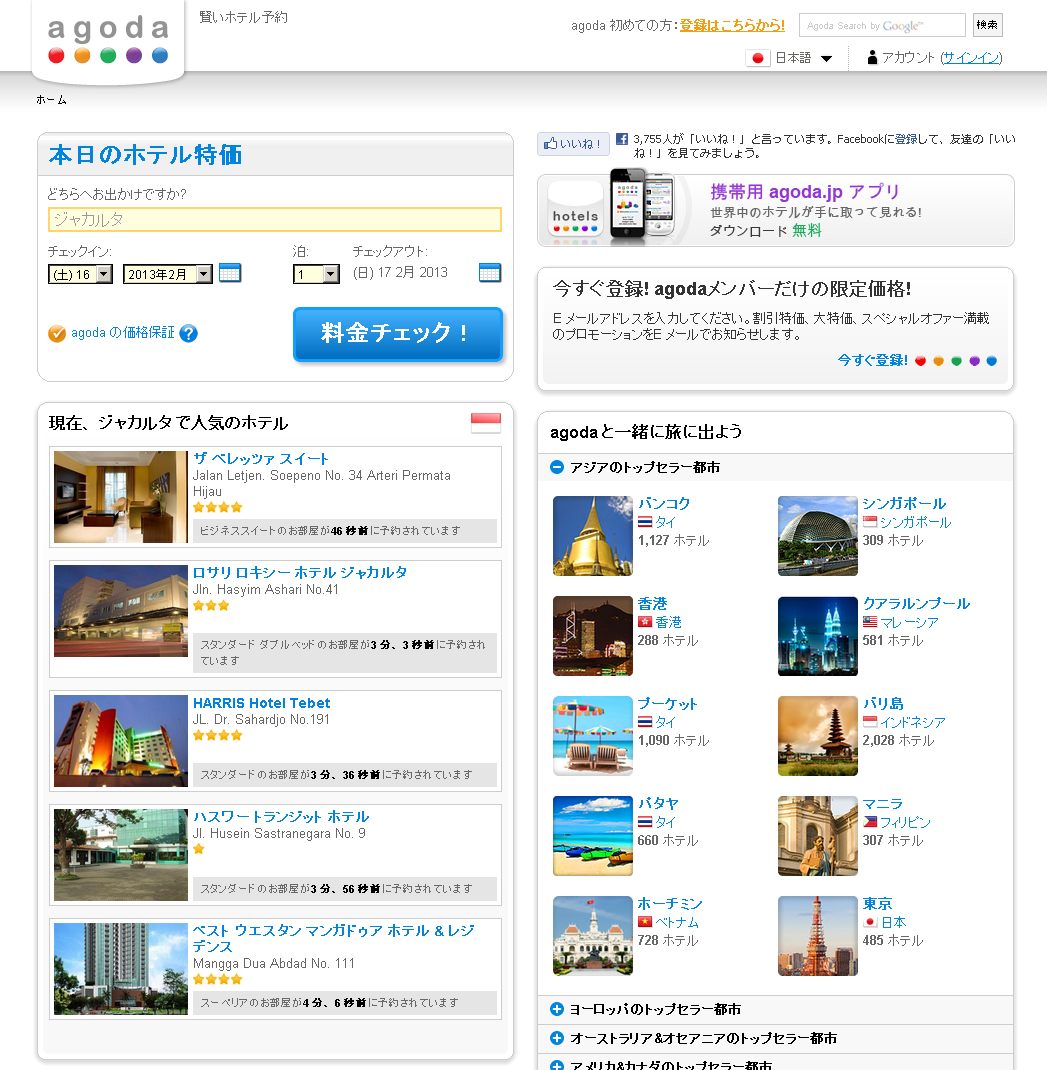Open the check-in day dropdown
The image size is (1047, 1070).
click(x=80, y=274)
